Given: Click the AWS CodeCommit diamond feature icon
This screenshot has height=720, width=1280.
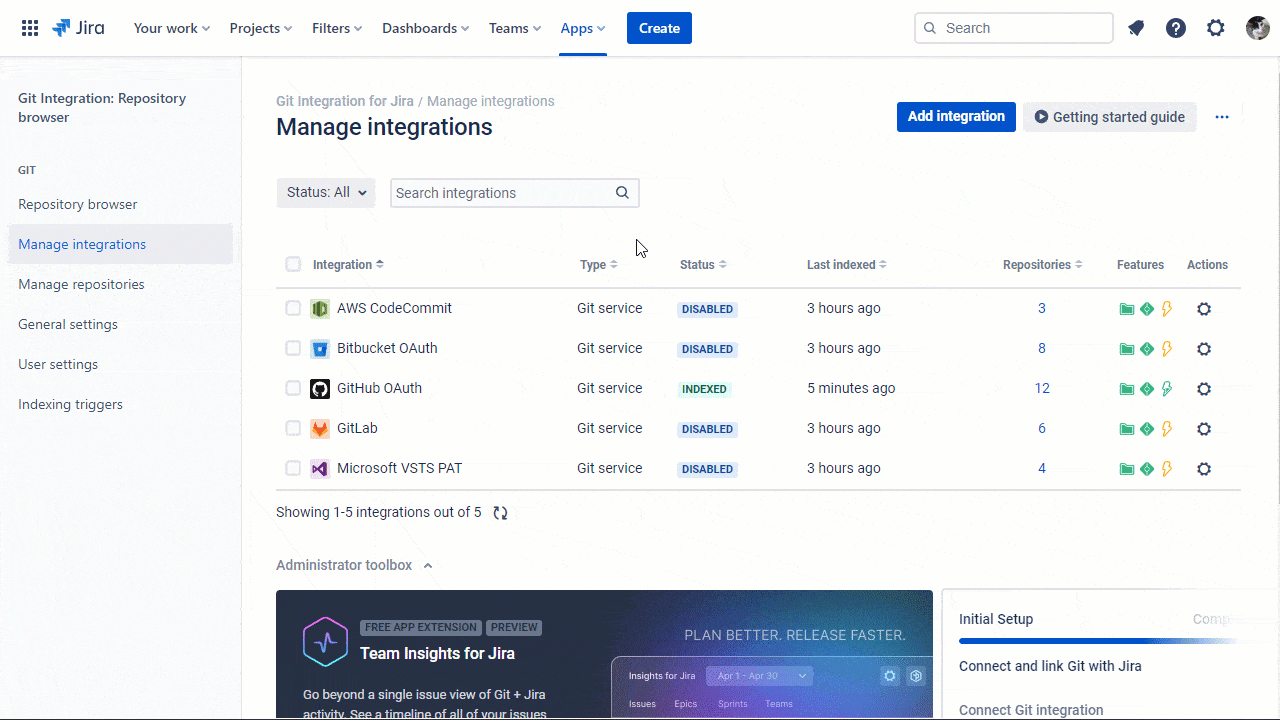Looking at the screenshot, I should click(1147, 309).
